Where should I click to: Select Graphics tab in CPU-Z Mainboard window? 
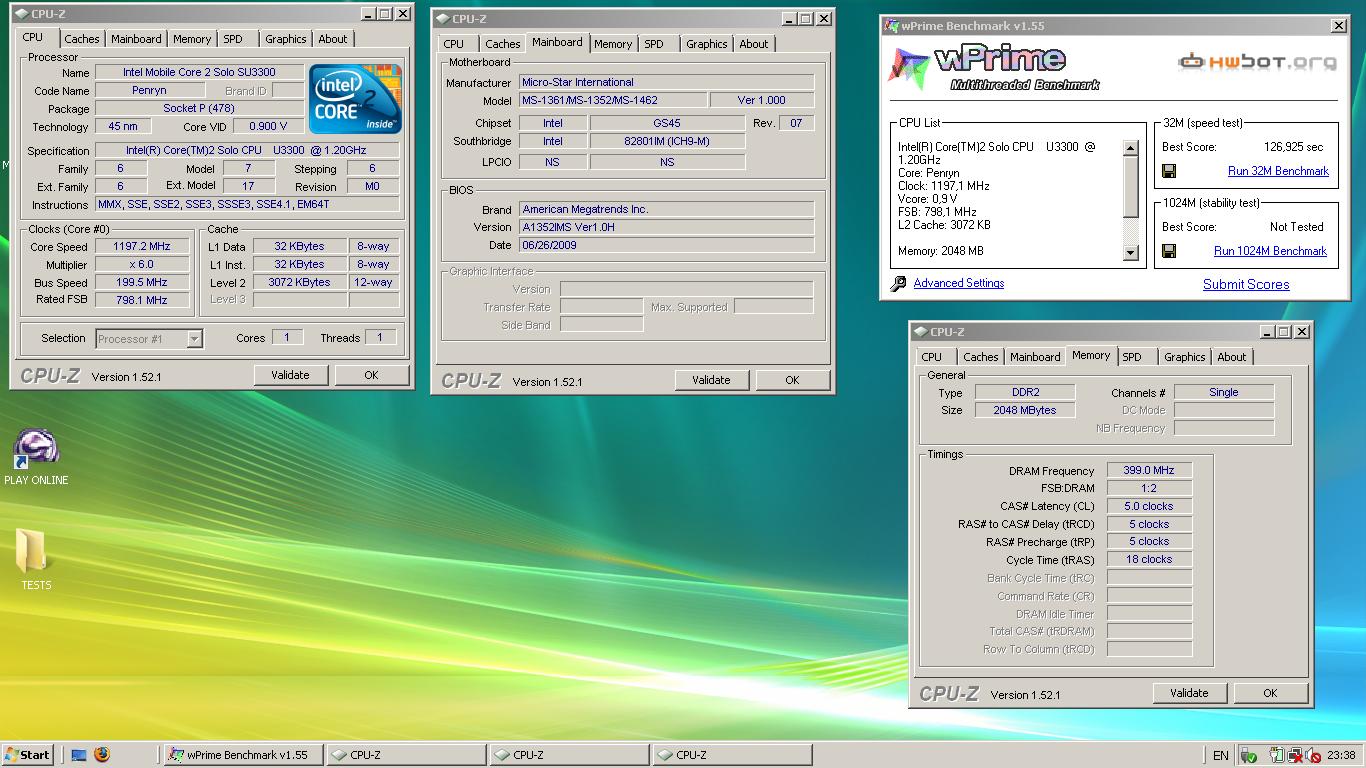click(x=706, y=44)
